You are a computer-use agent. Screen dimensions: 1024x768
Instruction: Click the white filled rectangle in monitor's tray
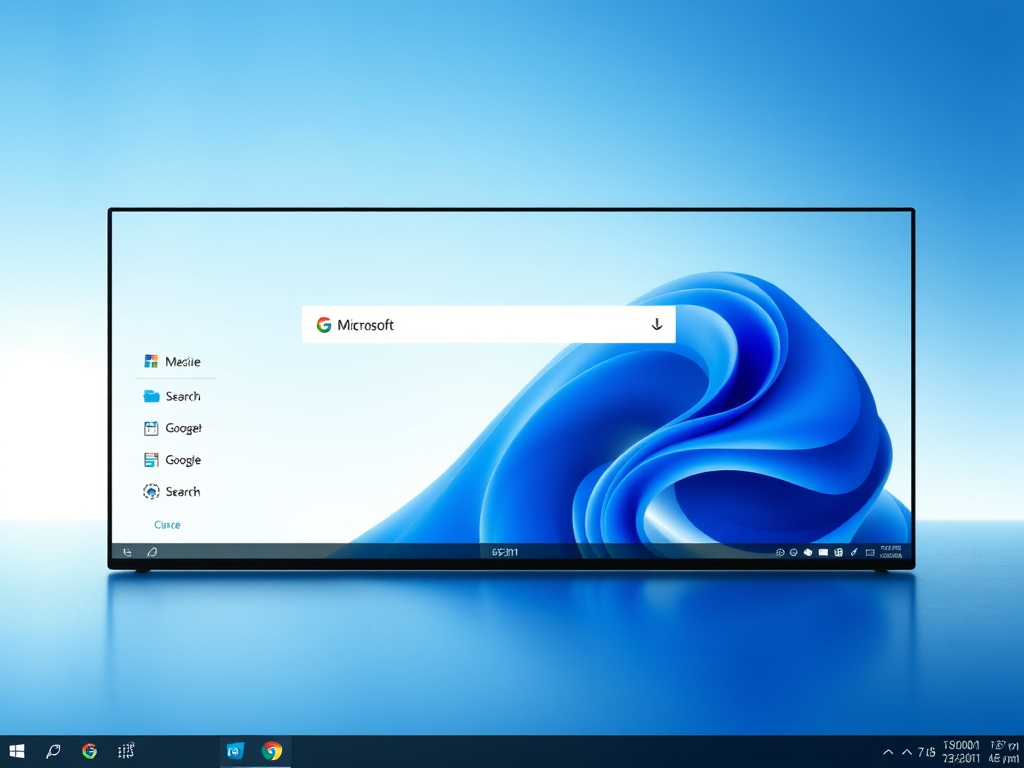click(x=824, y=552)
